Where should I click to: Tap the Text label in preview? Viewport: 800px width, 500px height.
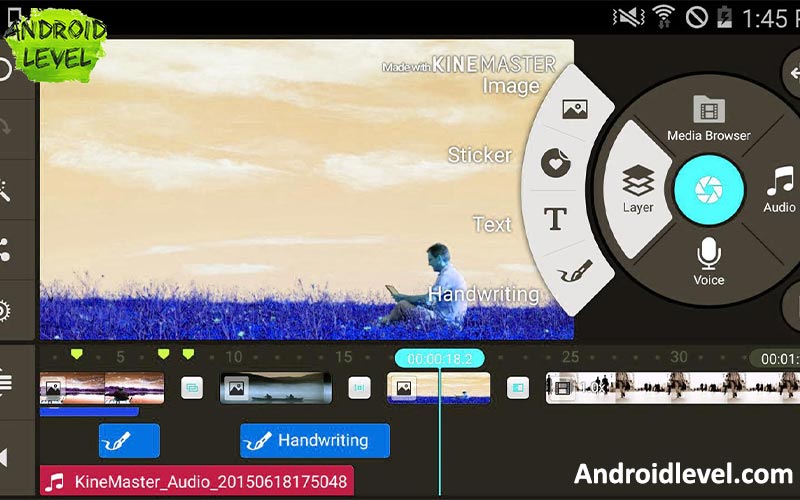pyautogui.click(x=492, y=224)
